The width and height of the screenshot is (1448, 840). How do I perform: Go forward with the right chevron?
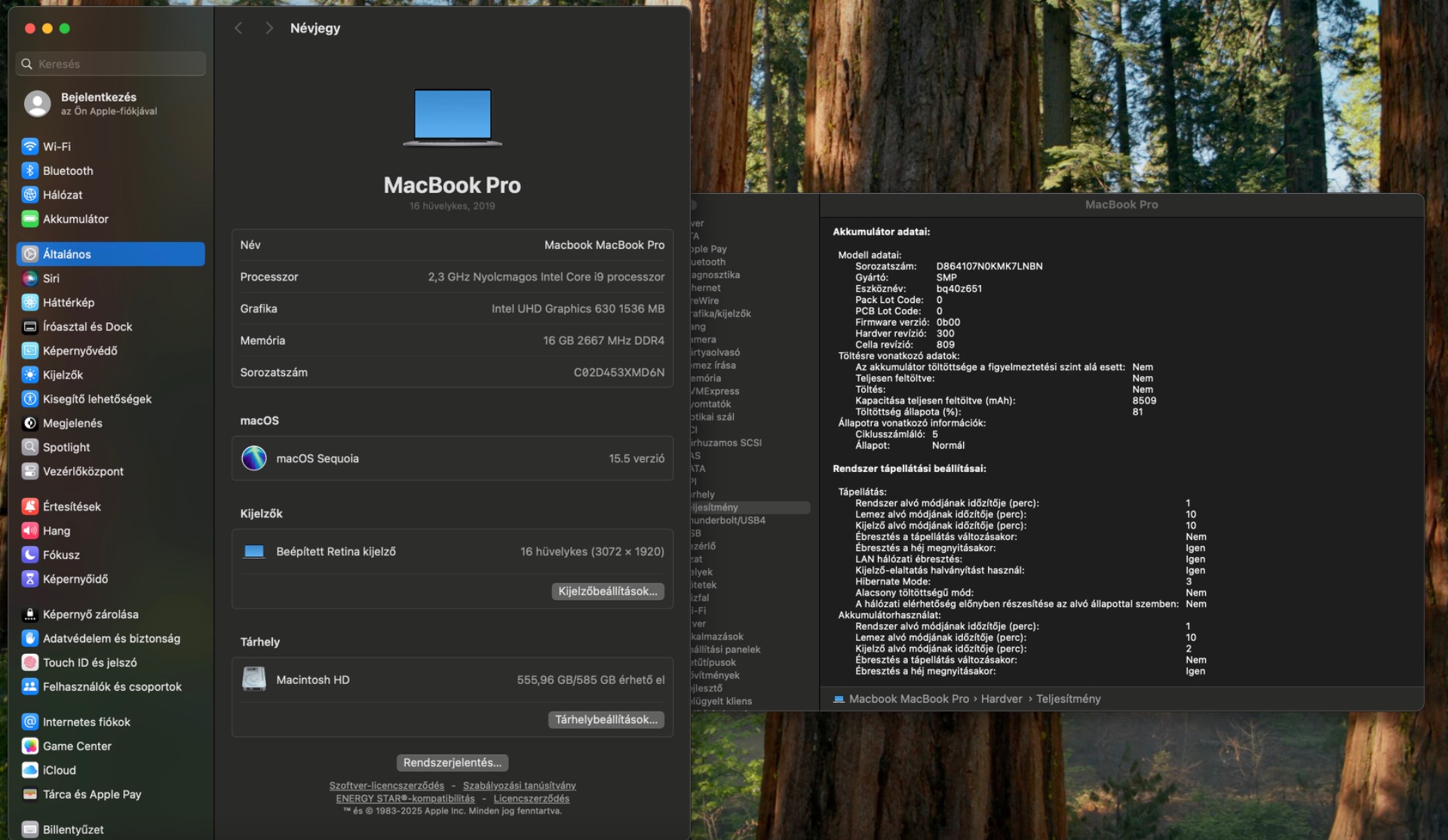[x=268, y=28]
